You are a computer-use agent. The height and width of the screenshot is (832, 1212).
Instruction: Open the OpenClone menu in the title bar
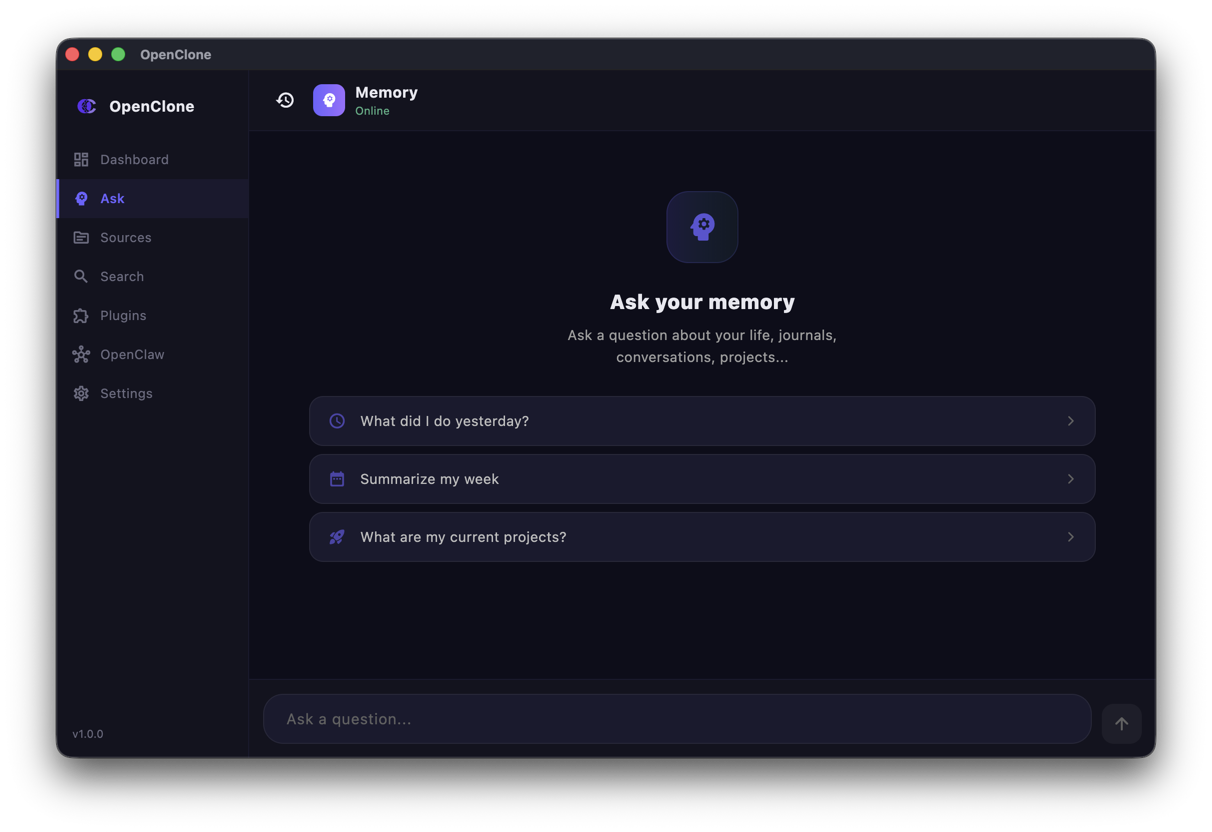176,54
